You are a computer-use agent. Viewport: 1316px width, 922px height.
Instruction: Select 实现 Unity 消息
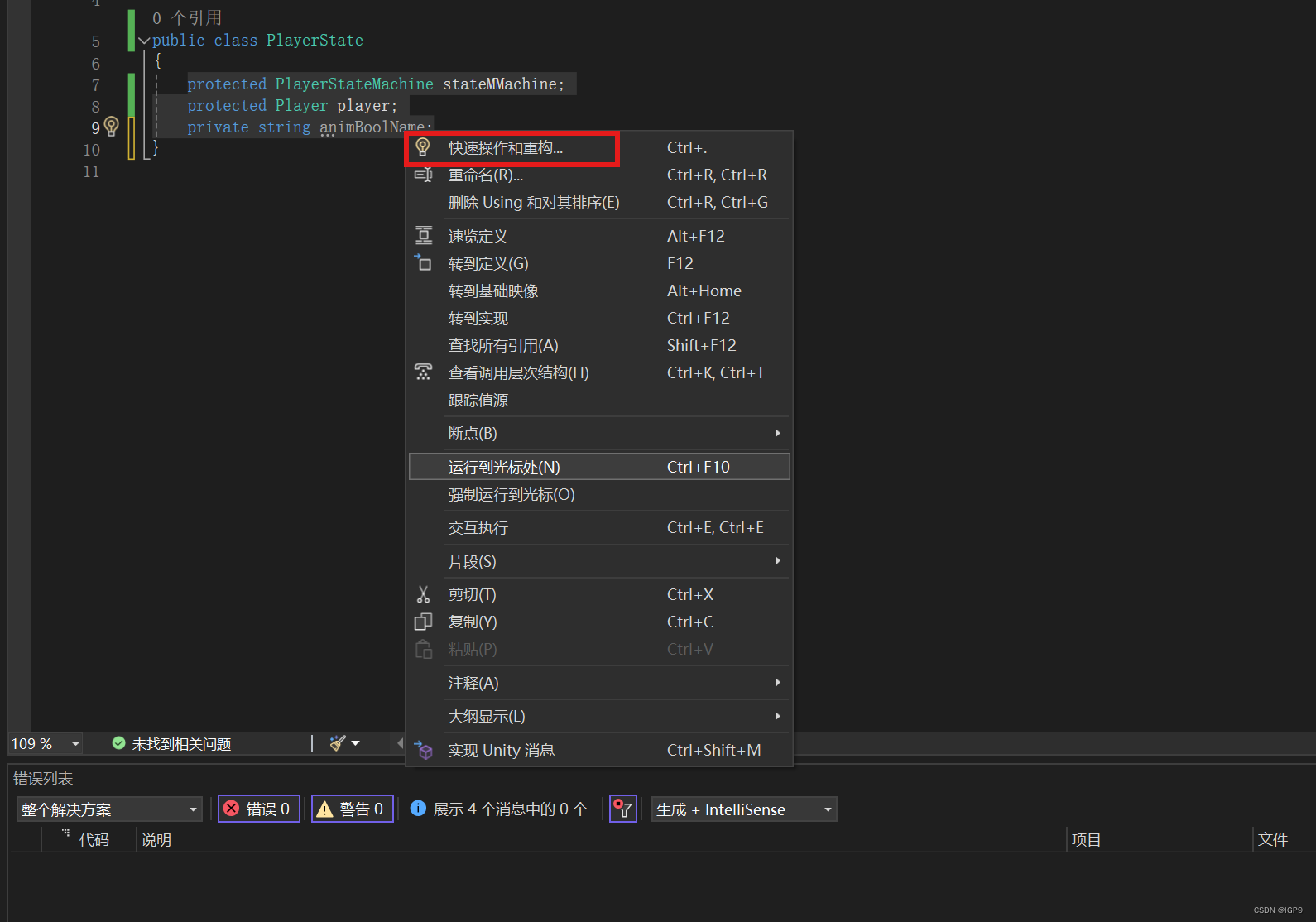[599, 750]
